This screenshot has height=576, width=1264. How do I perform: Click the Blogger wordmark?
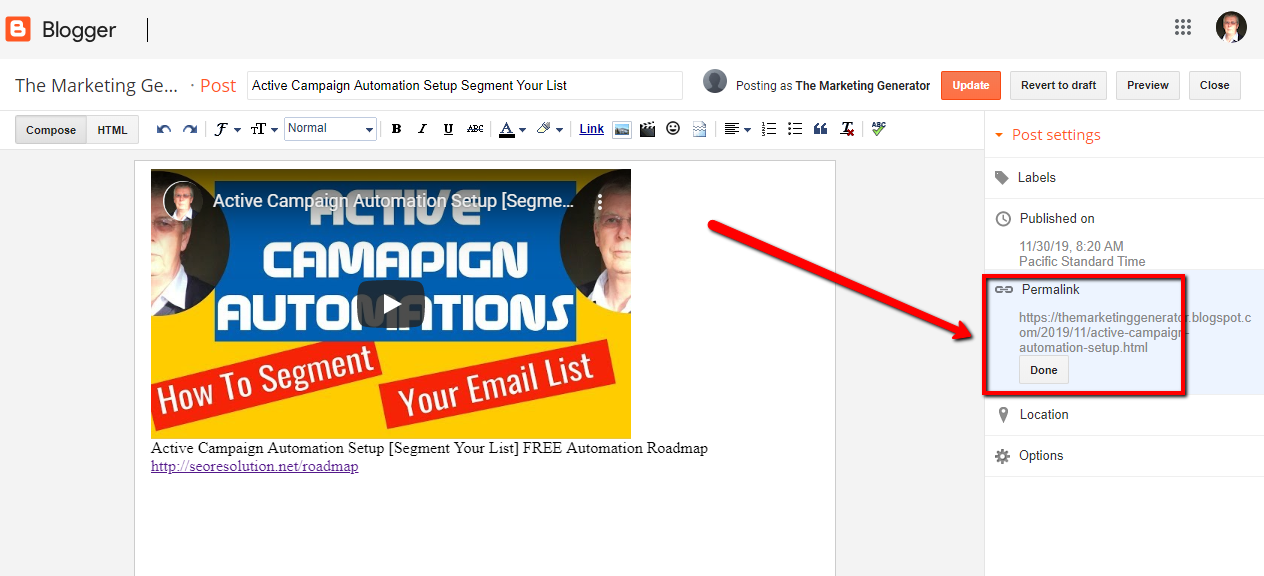pos(79,30)
